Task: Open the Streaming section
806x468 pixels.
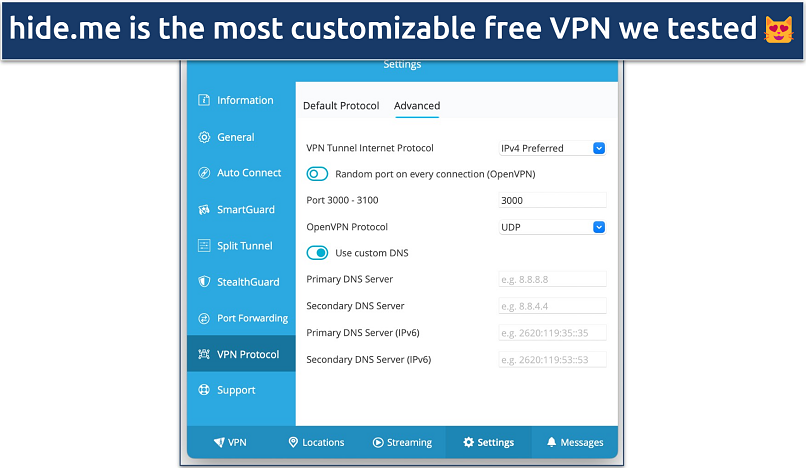Action: tap(402, 442)
